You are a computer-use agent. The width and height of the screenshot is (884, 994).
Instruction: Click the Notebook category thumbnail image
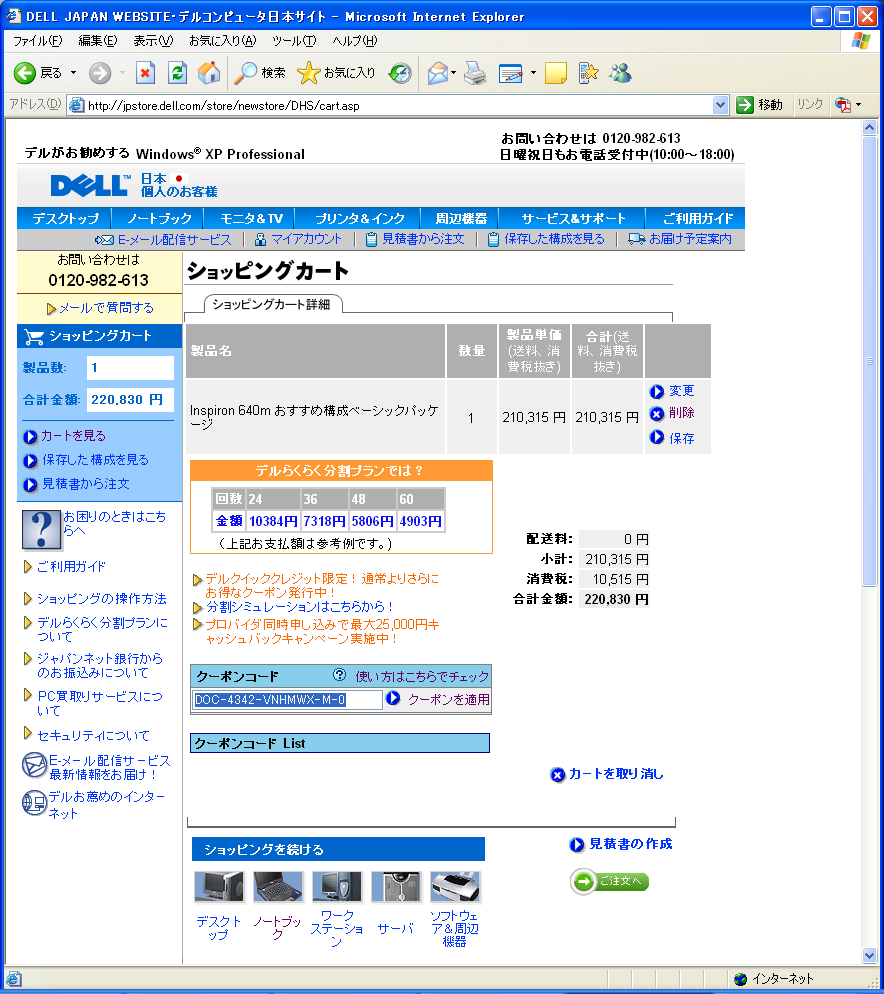(278, 887)
